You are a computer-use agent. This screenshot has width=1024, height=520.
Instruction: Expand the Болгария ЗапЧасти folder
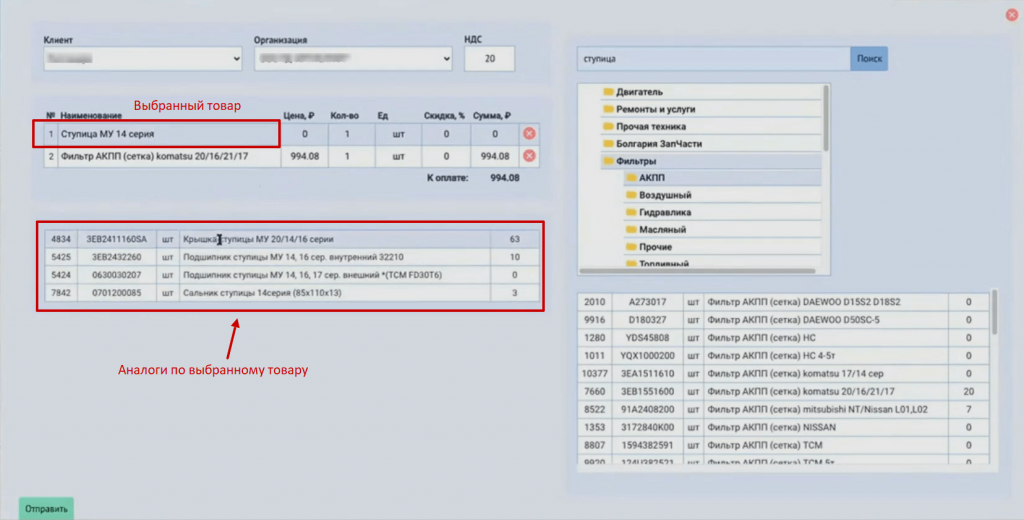point(658,144)
